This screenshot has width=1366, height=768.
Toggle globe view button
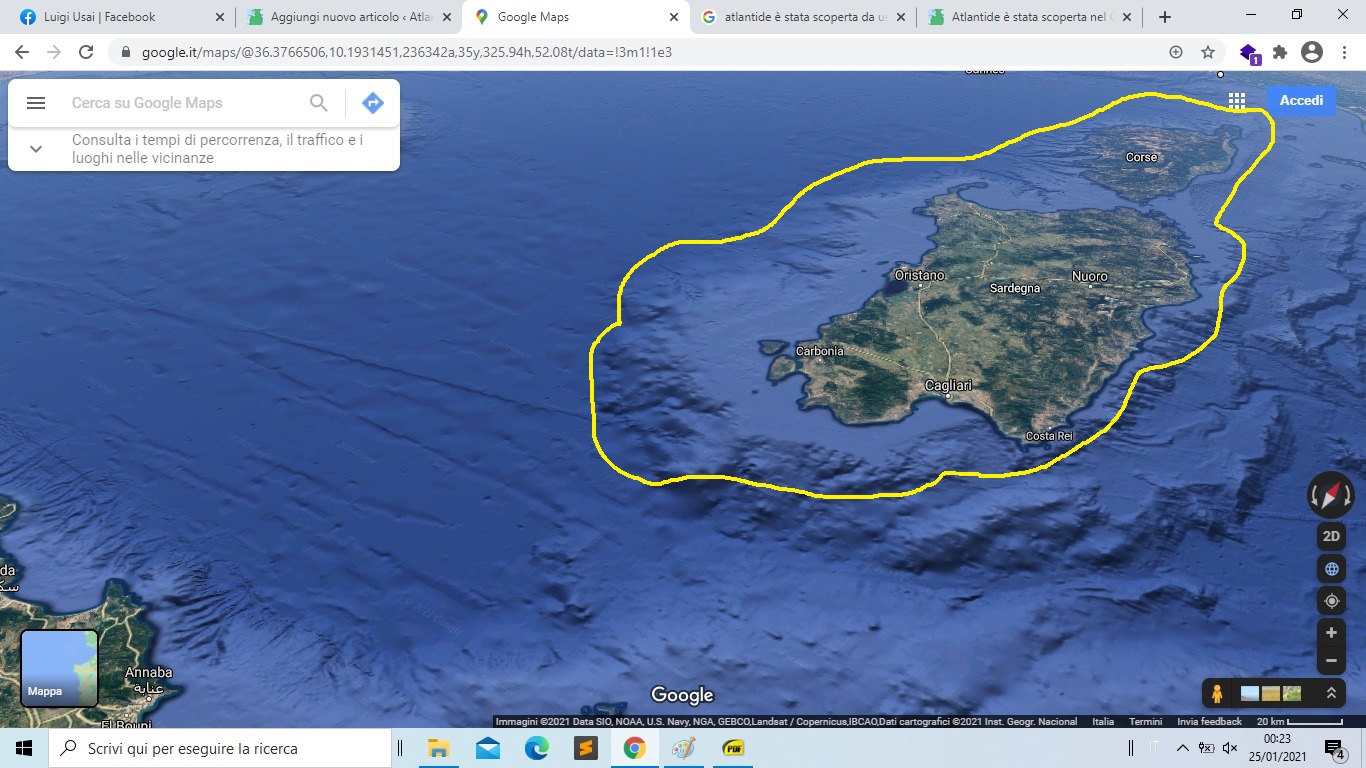tap(1331, 569)
